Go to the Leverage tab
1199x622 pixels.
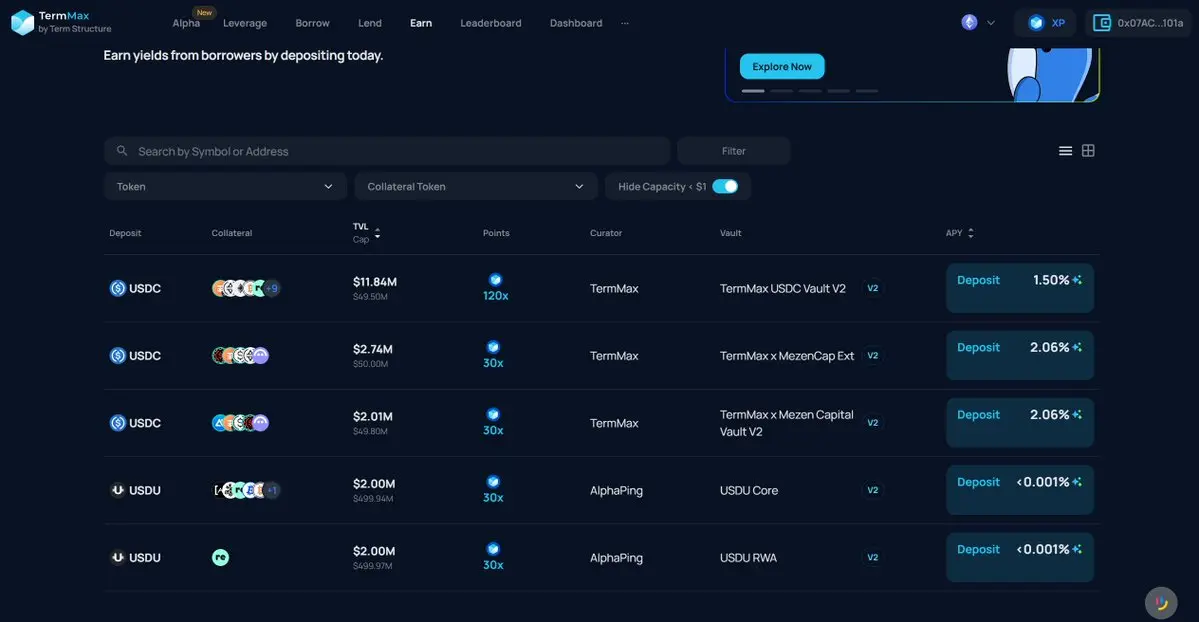(x=245, y=23)
